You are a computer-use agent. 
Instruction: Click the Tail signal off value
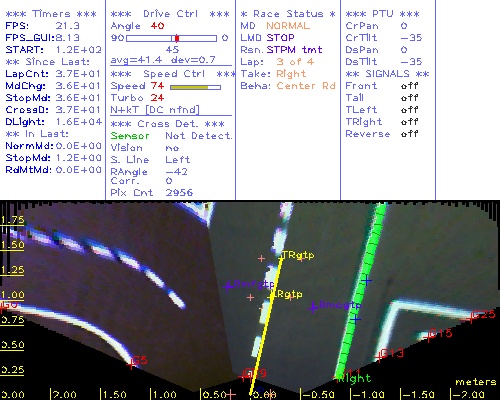pyautogui.click(x=409, y=98)
